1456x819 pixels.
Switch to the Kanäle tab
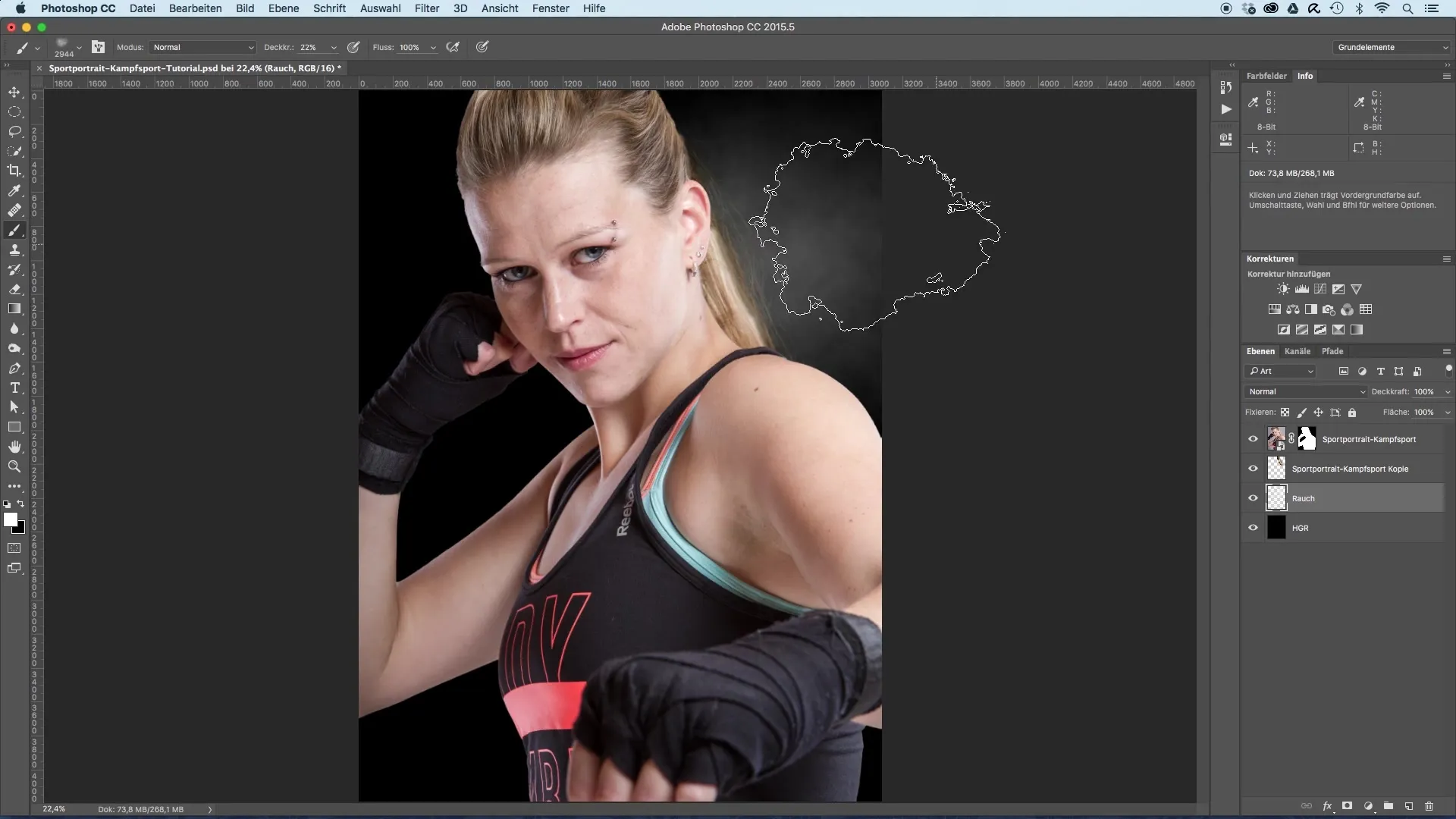coord(1297,351)
